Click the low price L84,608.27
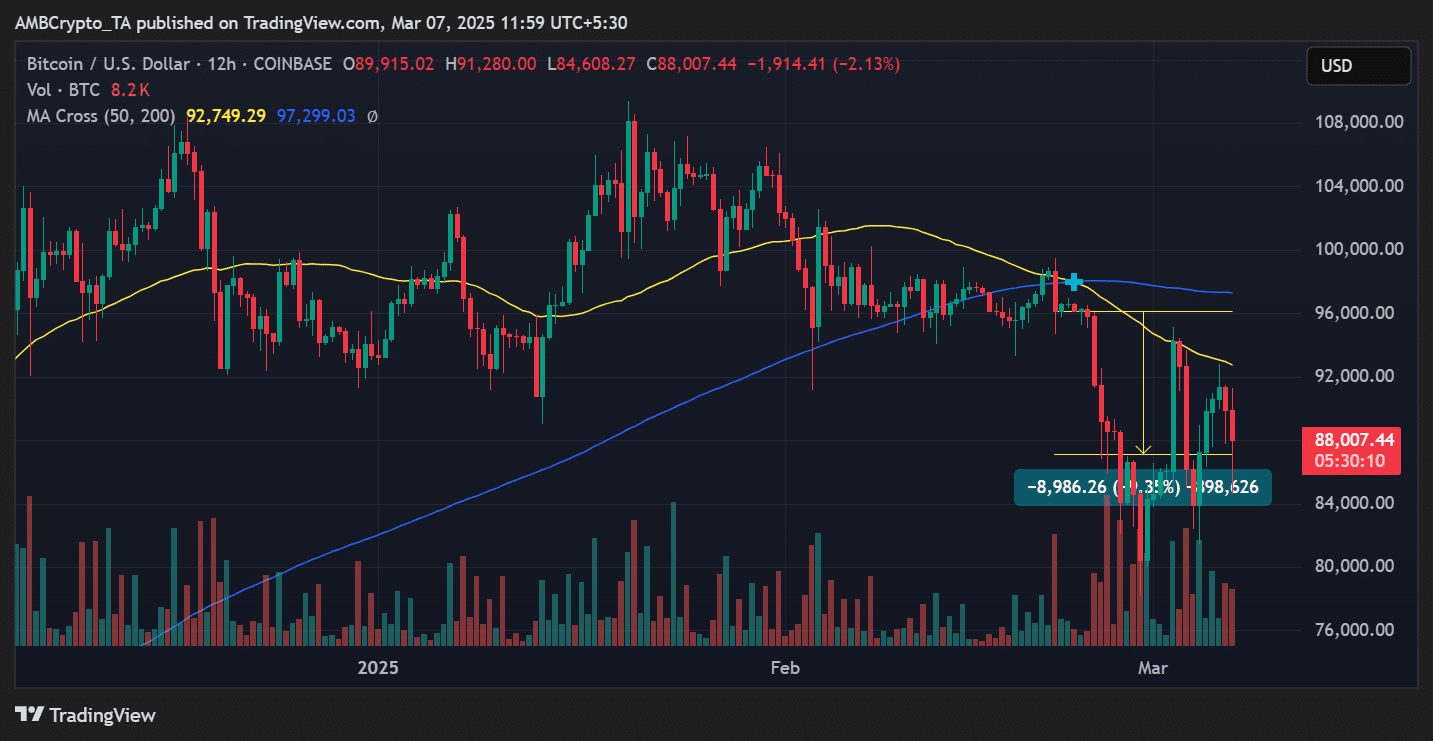The width and height of the screenshot is (1433, 741). pyautogui.click(x=591, y=64)
